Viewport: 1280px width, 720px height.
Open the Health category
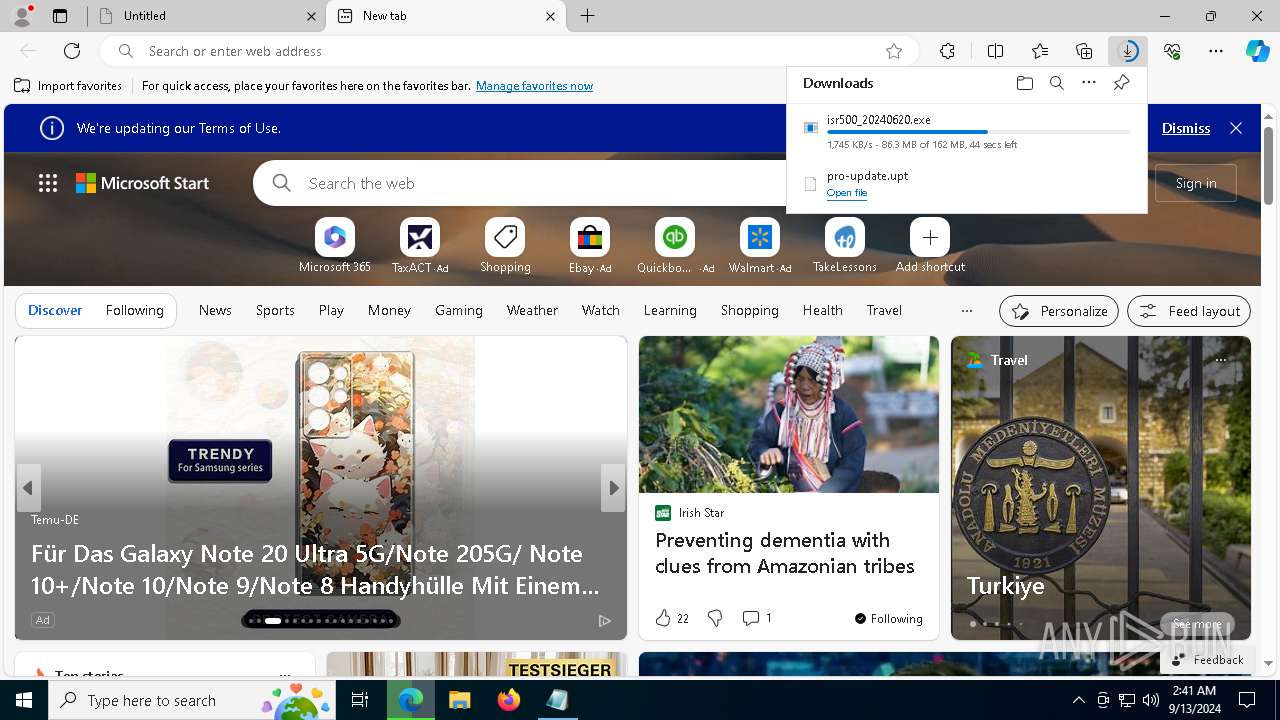[x=822, y=311]
